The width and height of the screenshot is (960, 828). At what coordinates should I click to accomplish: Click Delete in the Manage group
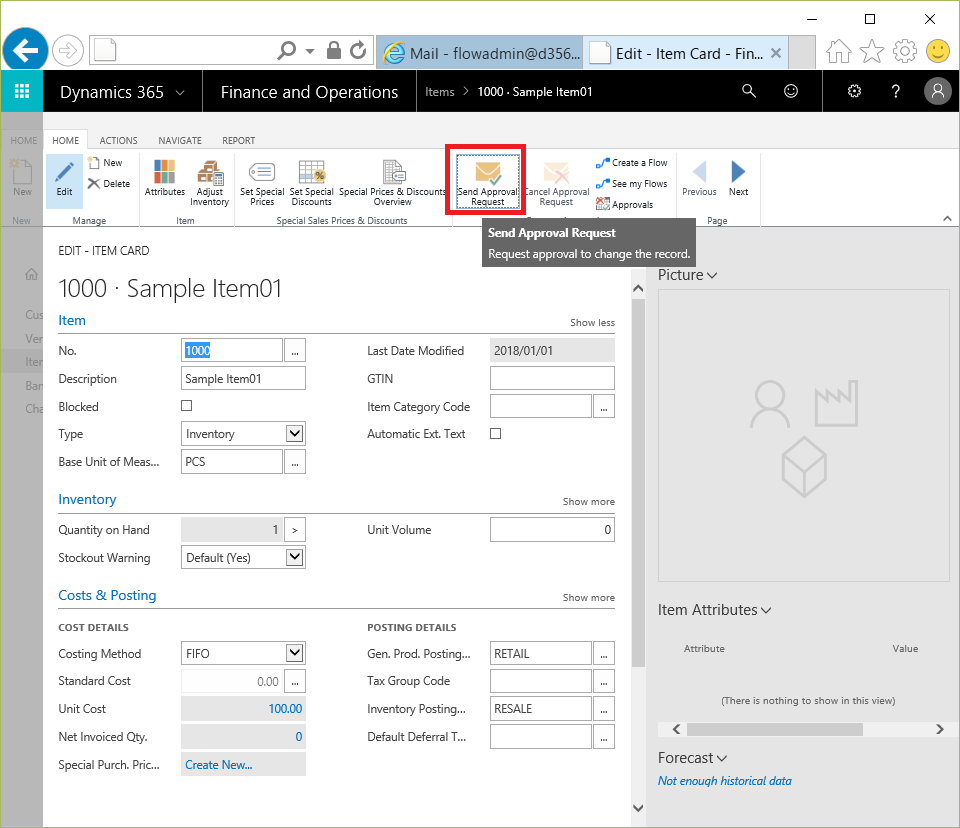click(x=109, y=184)
